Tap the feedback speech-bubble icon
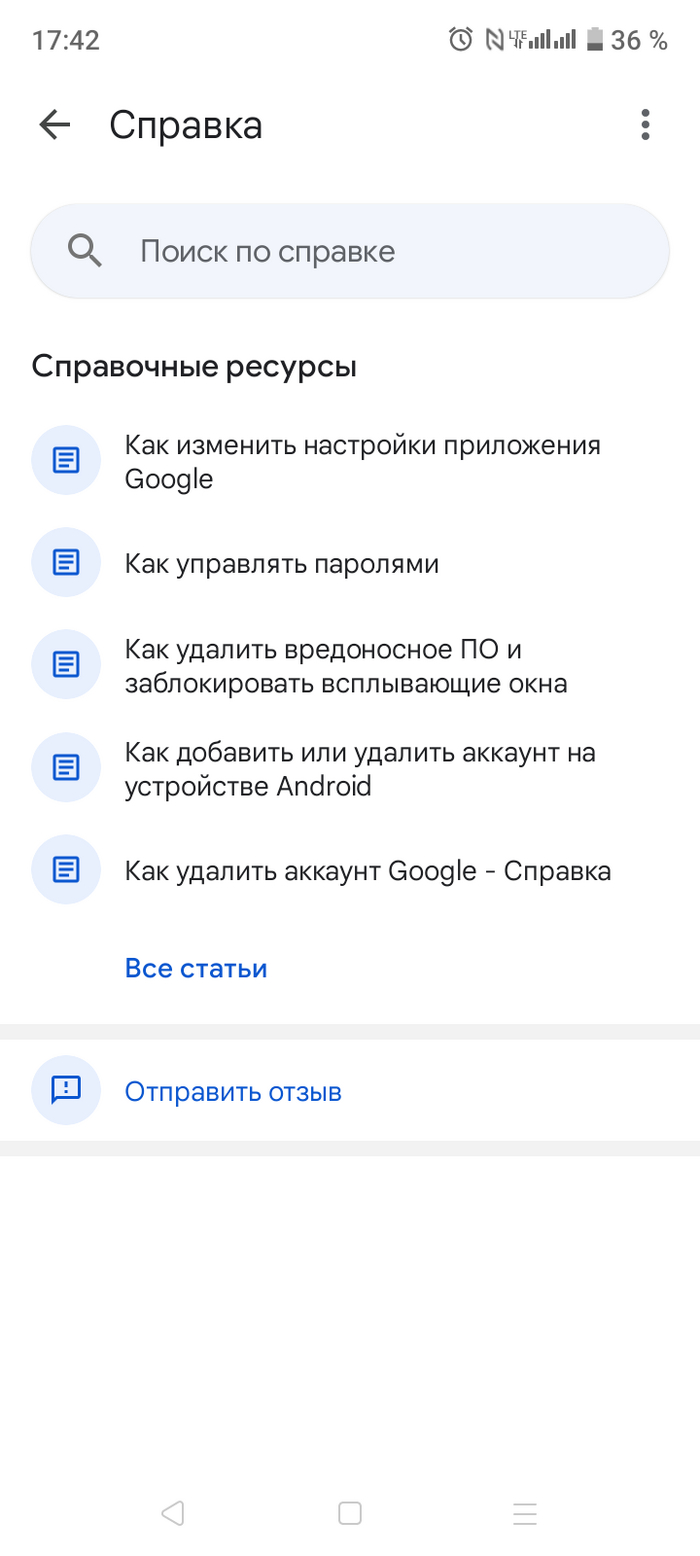 click(66, 1089)
